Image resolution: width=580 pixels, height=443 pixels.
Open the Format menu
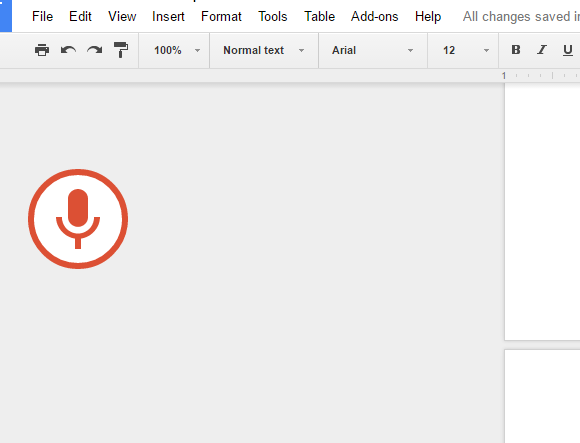pyautogui.click(x=221, y=17)
